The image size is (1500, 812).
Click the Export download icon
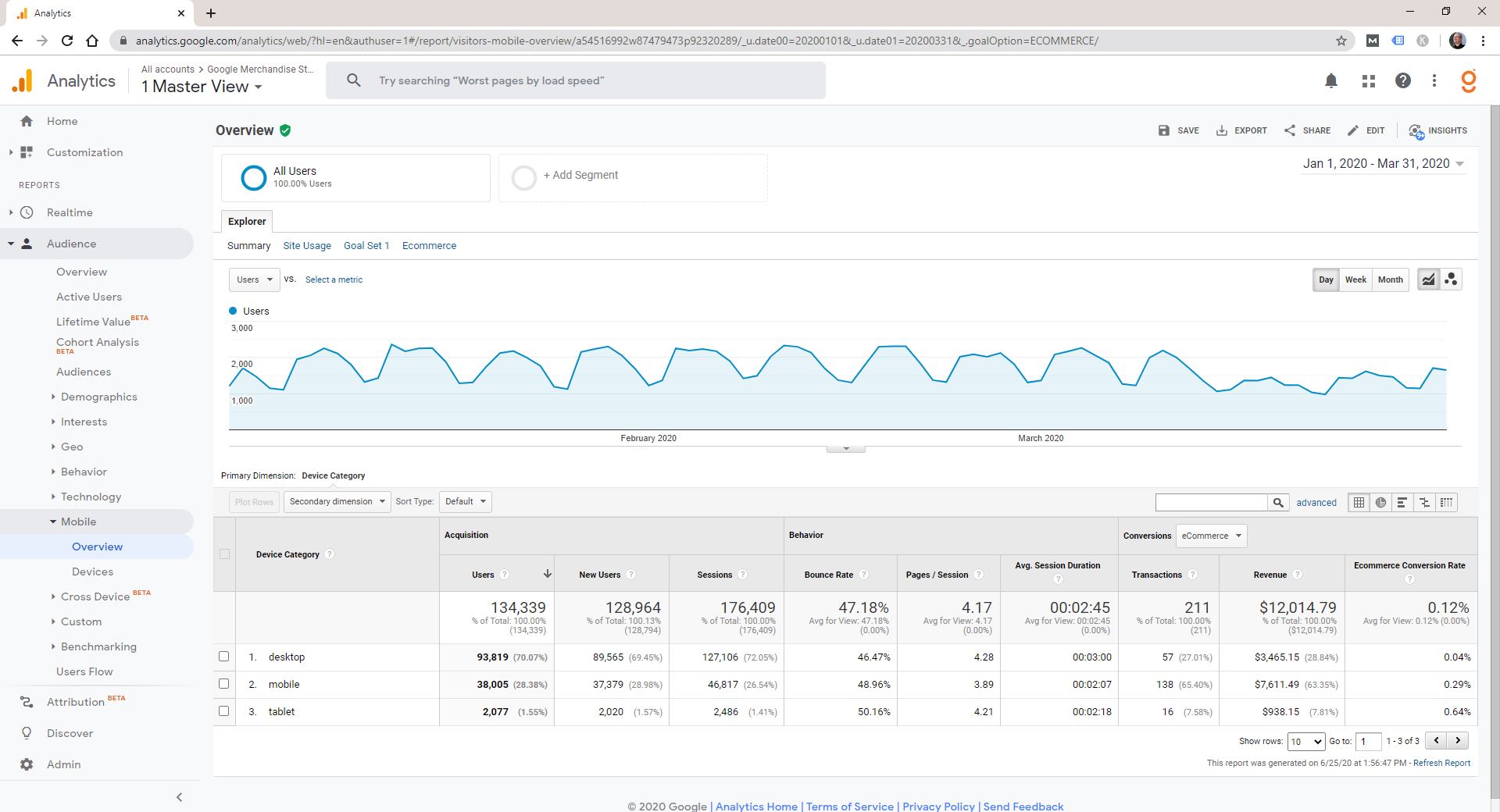(1222, 130)
